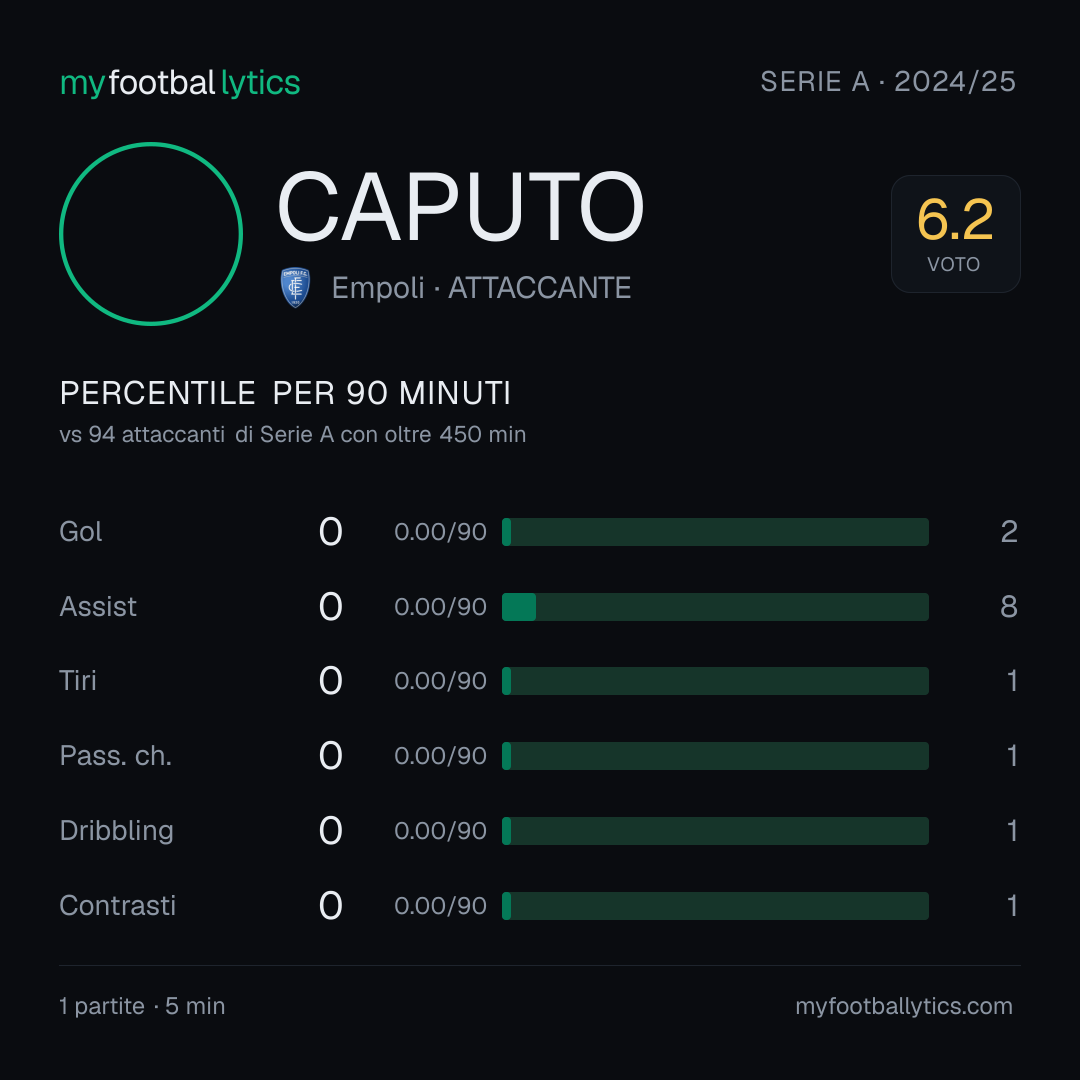Open the myfootballytics logo
The image size is (1080, 1080).
coord(180,83)
